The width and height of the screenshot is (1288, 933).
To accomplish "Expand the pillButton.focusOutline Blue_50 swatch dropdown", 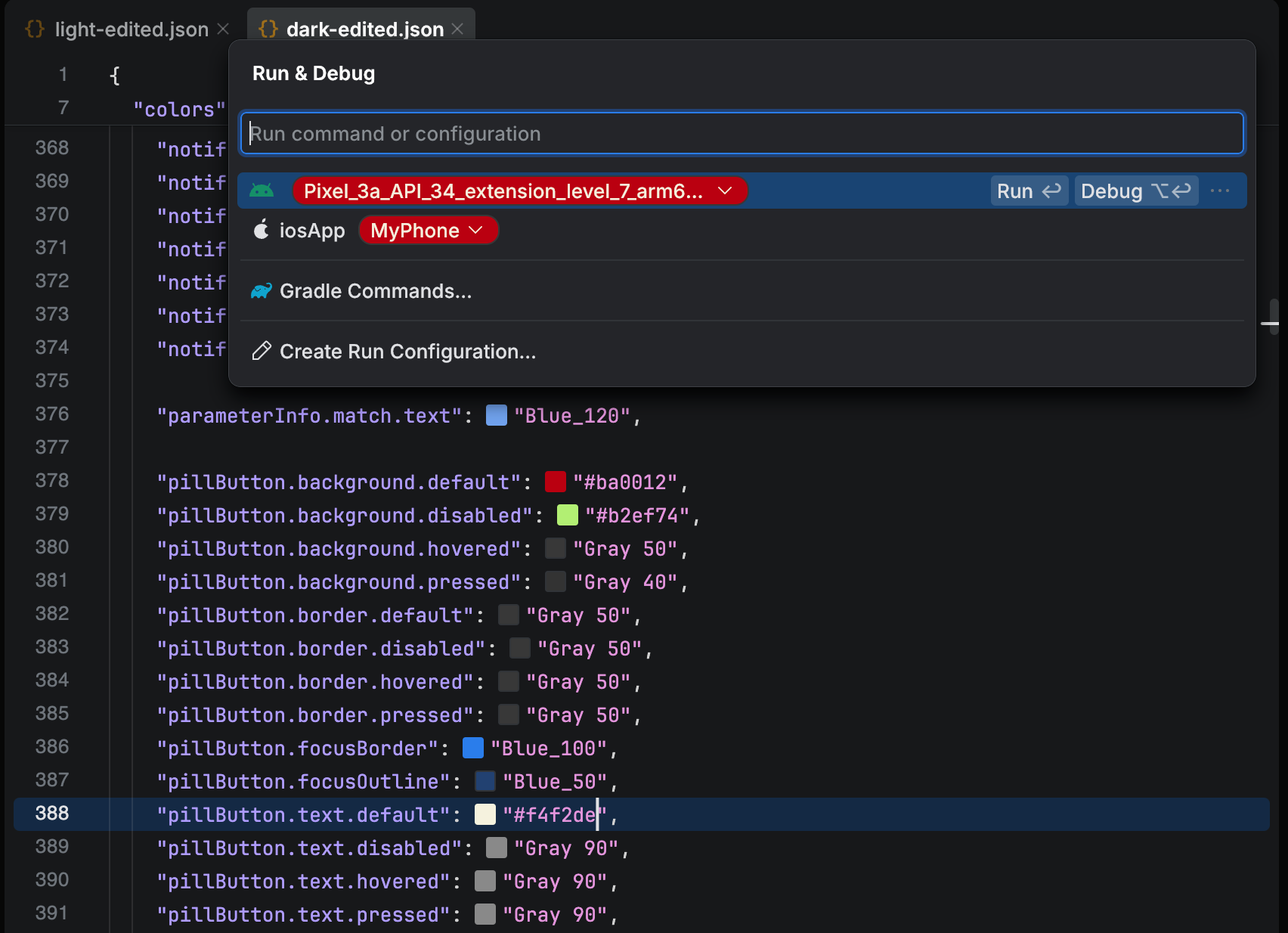I will [x=485, y=781].
